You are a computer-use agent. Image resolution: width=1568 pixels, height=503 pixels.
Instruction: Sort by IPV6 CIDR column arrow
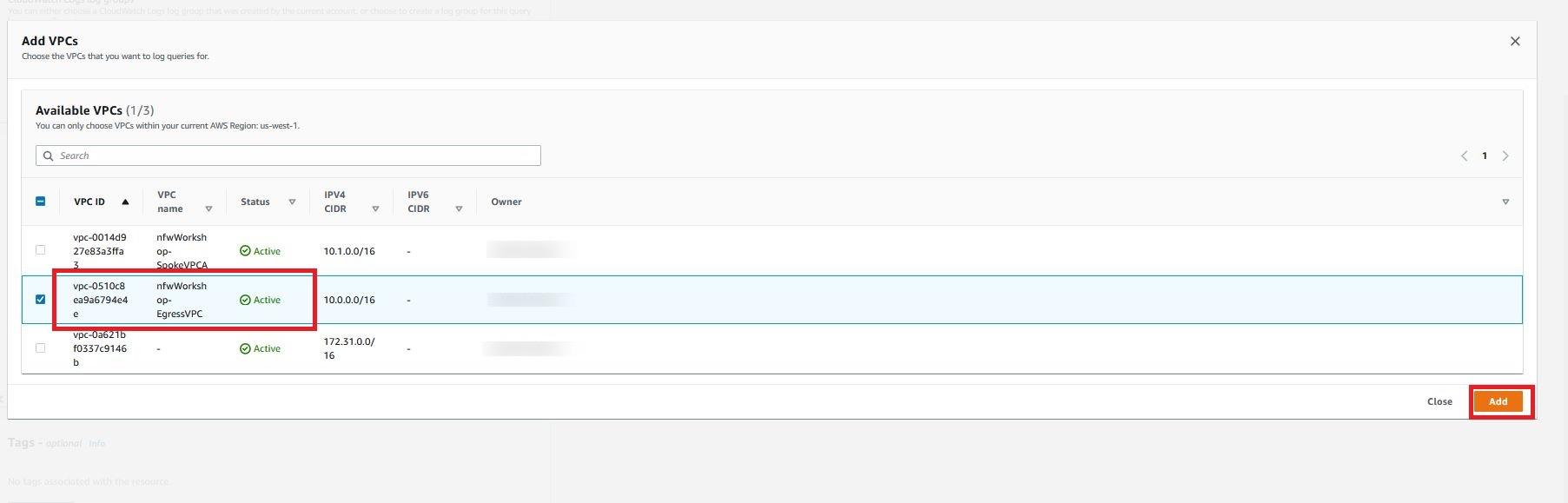pos(459,209)
